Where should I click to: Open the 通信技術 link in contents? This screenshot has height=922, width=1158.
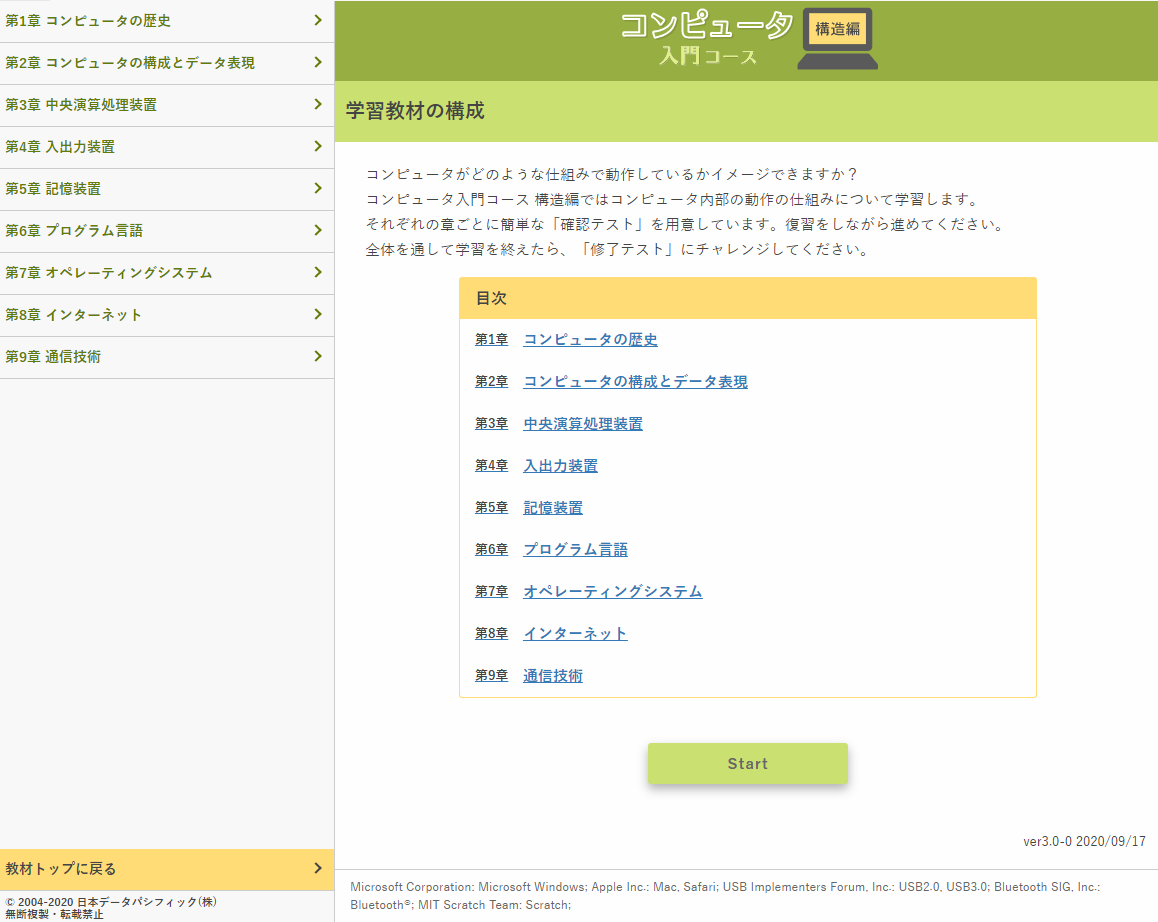(x=553, y=676)
